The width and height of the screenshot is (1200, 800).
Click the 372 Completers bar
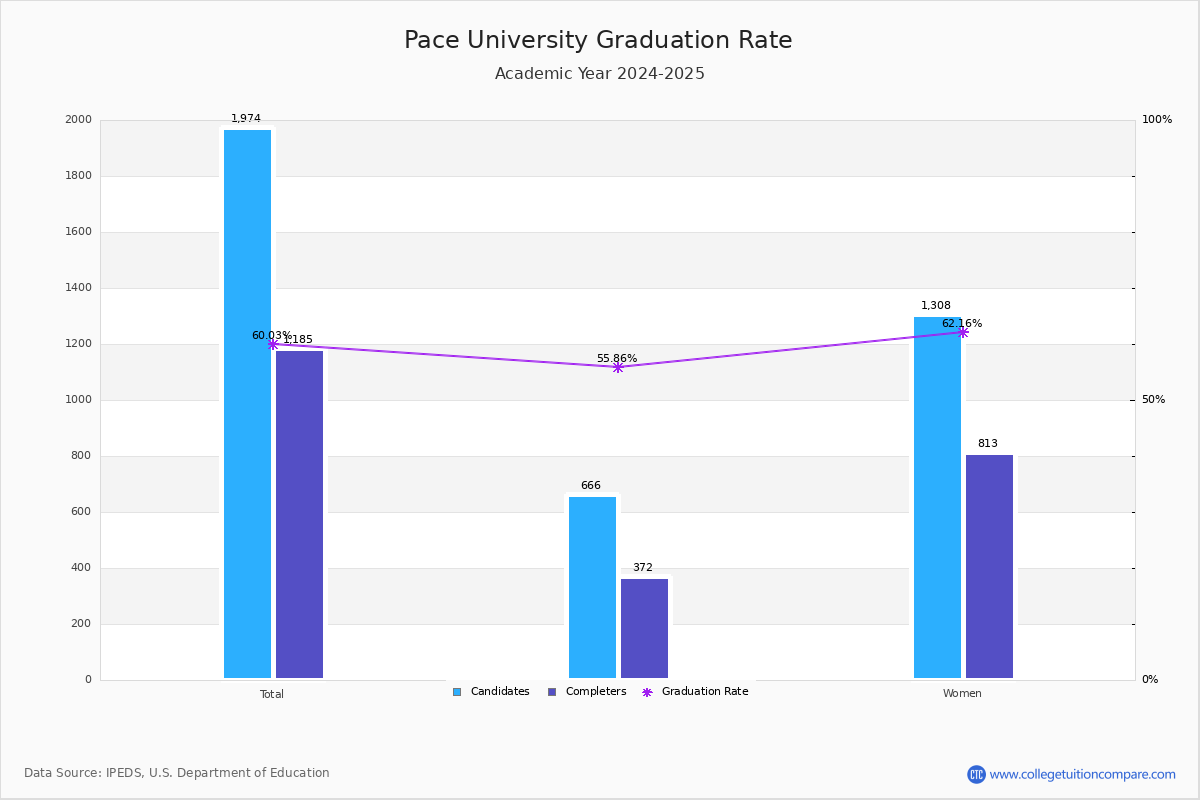(x=644, y=628)
